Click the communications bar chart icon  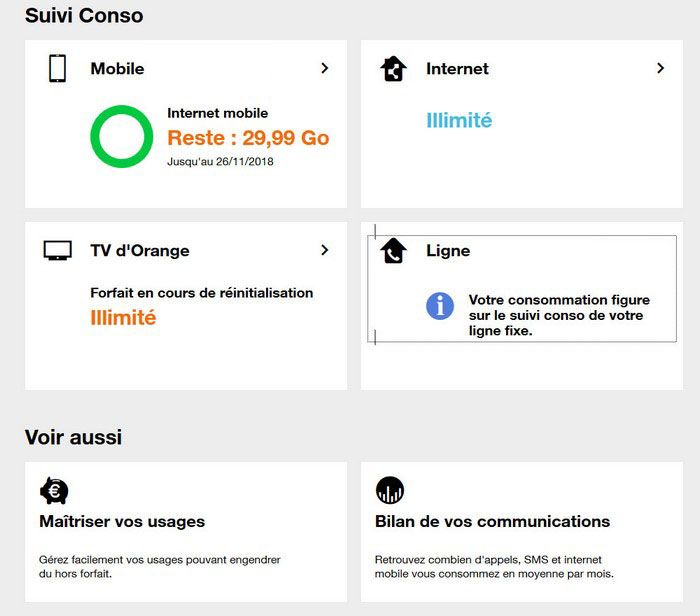[390, 490]
